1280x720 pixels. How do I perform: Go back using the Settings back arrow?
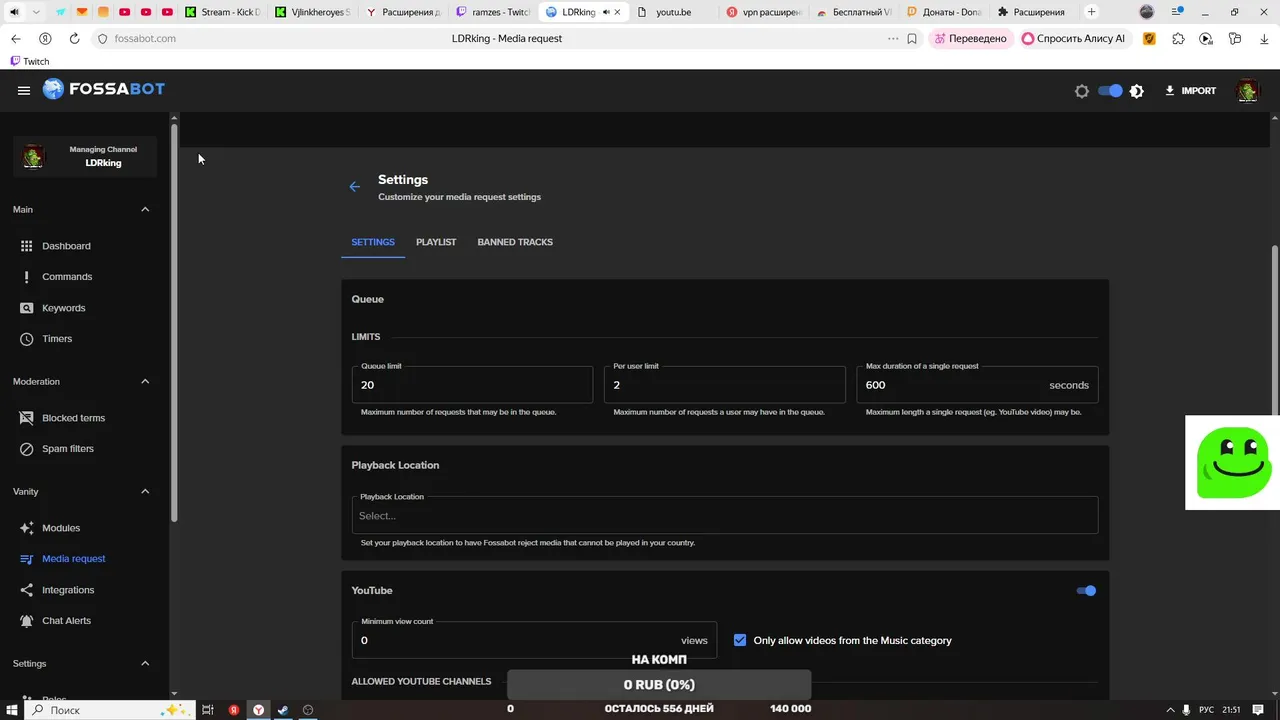(354, 187)
